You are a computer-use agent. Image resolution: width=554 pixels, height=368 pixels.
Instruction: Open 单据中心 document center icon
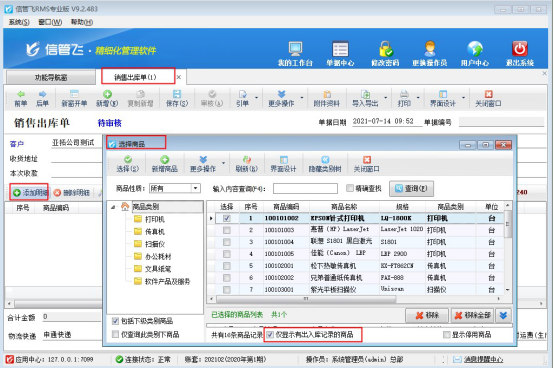(340, 49)
